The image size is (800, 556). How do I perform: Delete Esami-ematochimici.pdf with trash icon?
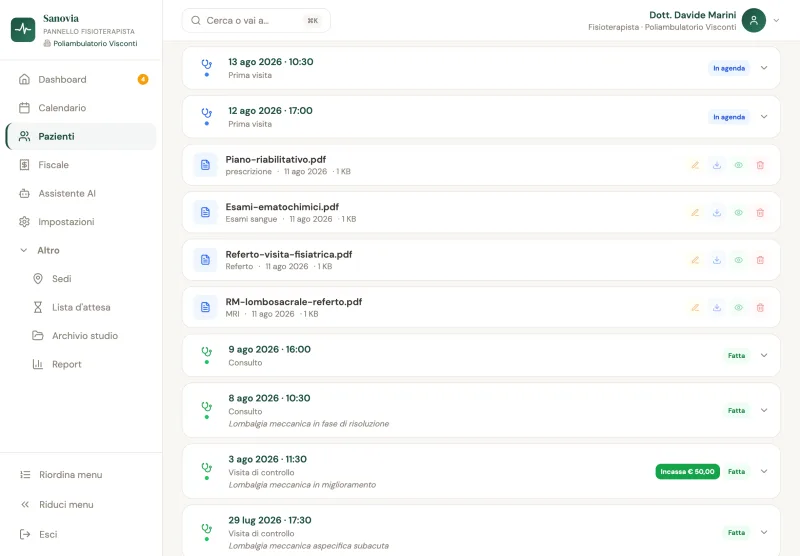(x=760, y=213)
